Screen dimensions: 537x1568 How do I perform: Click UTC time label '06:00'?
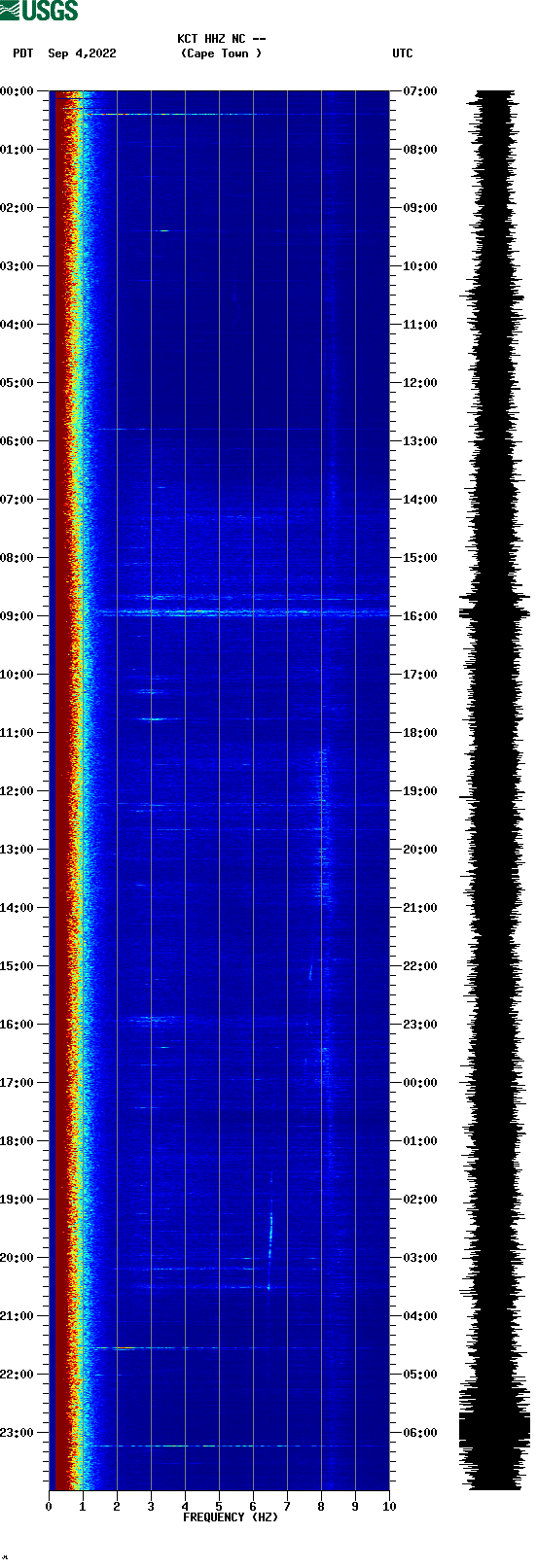pyautogui.click(x=420, y=1433)
